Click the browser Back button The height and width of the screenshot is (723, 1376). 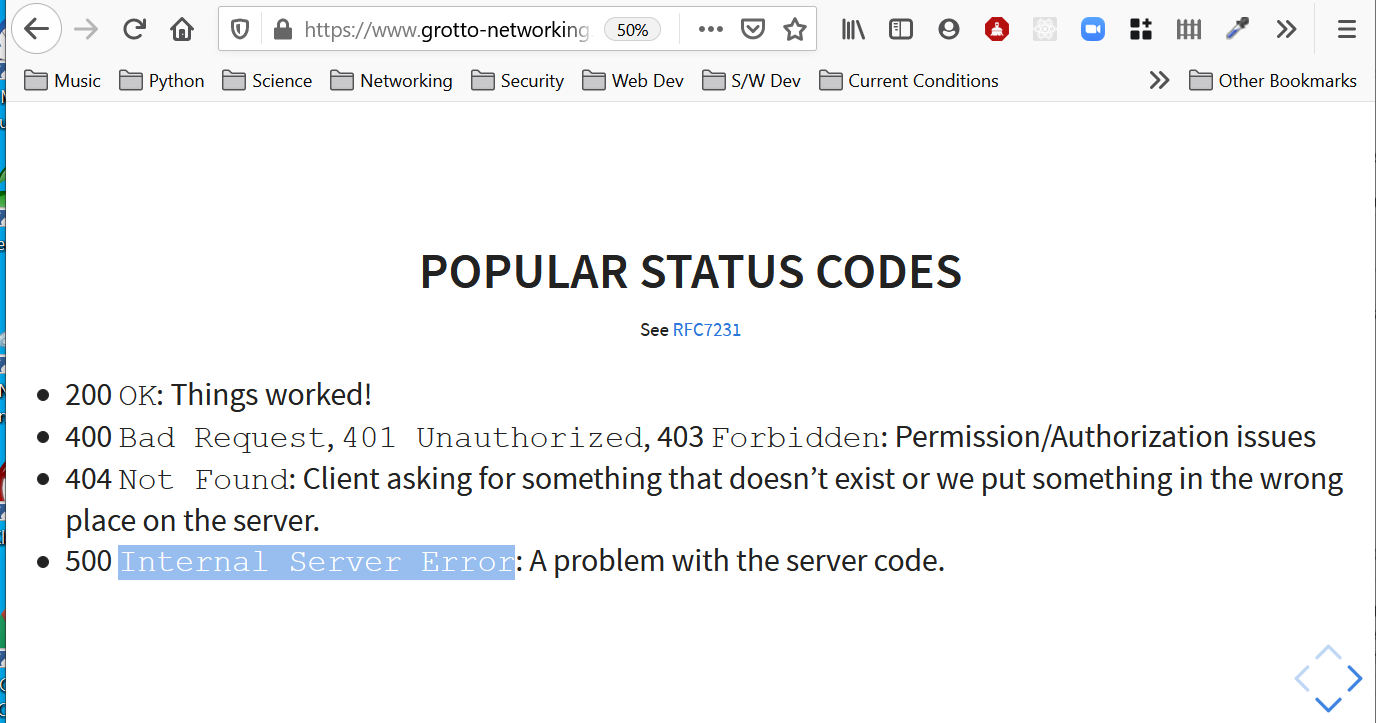click(x=37, y=30)
